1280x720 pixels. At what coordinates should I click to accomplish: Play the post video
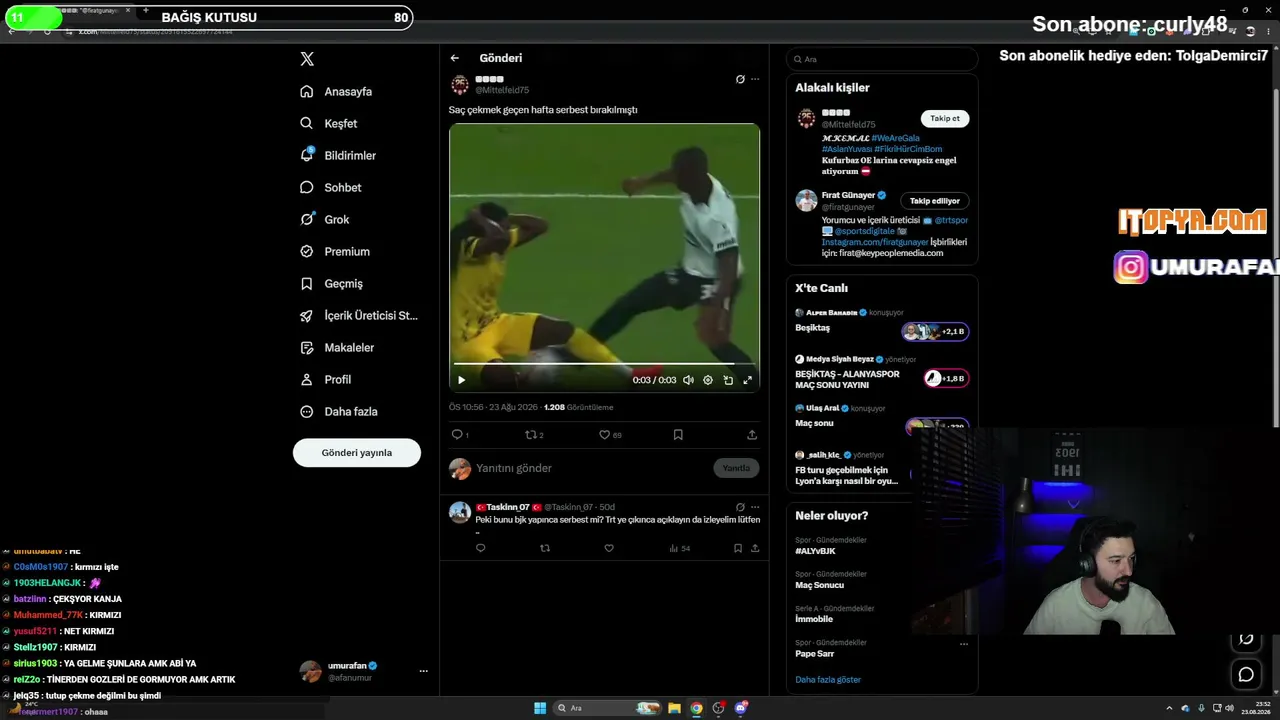pyautogui.click(x=461, y=380)
